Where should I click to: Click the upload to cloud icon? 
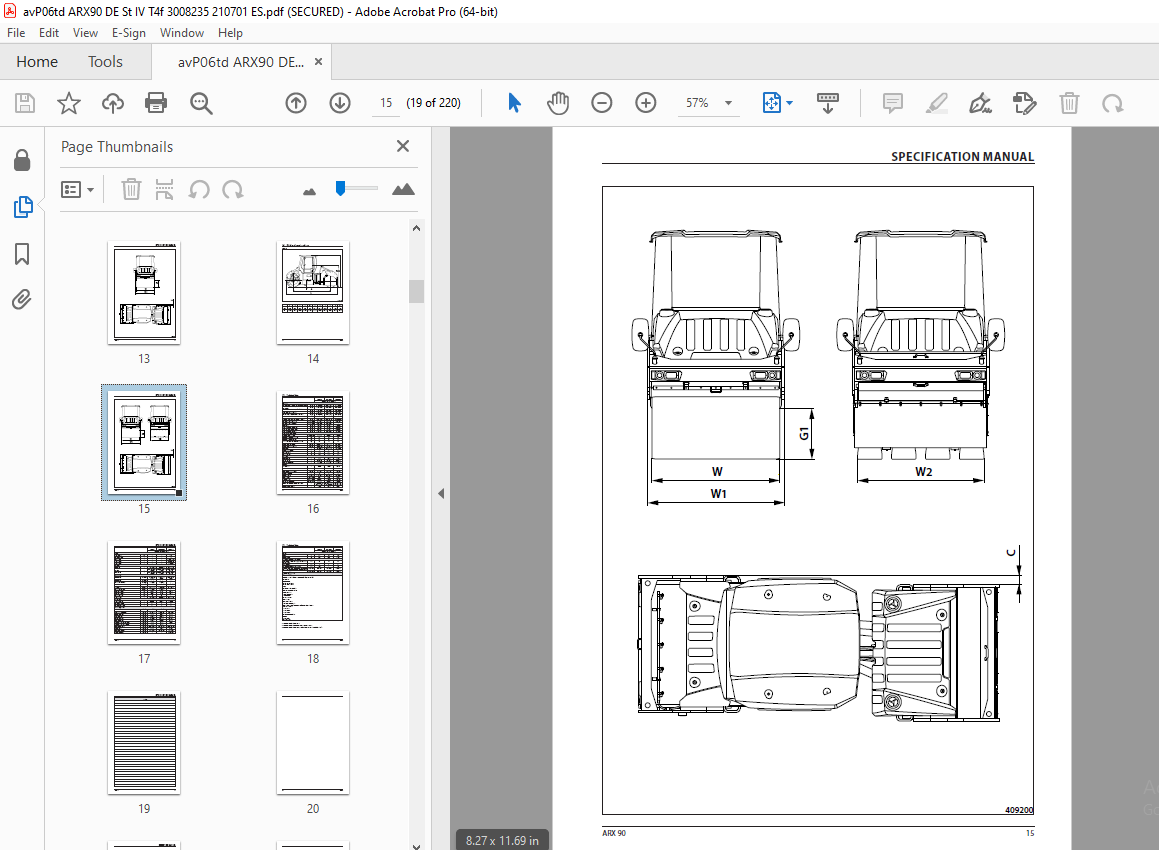[x=112, y=103]
